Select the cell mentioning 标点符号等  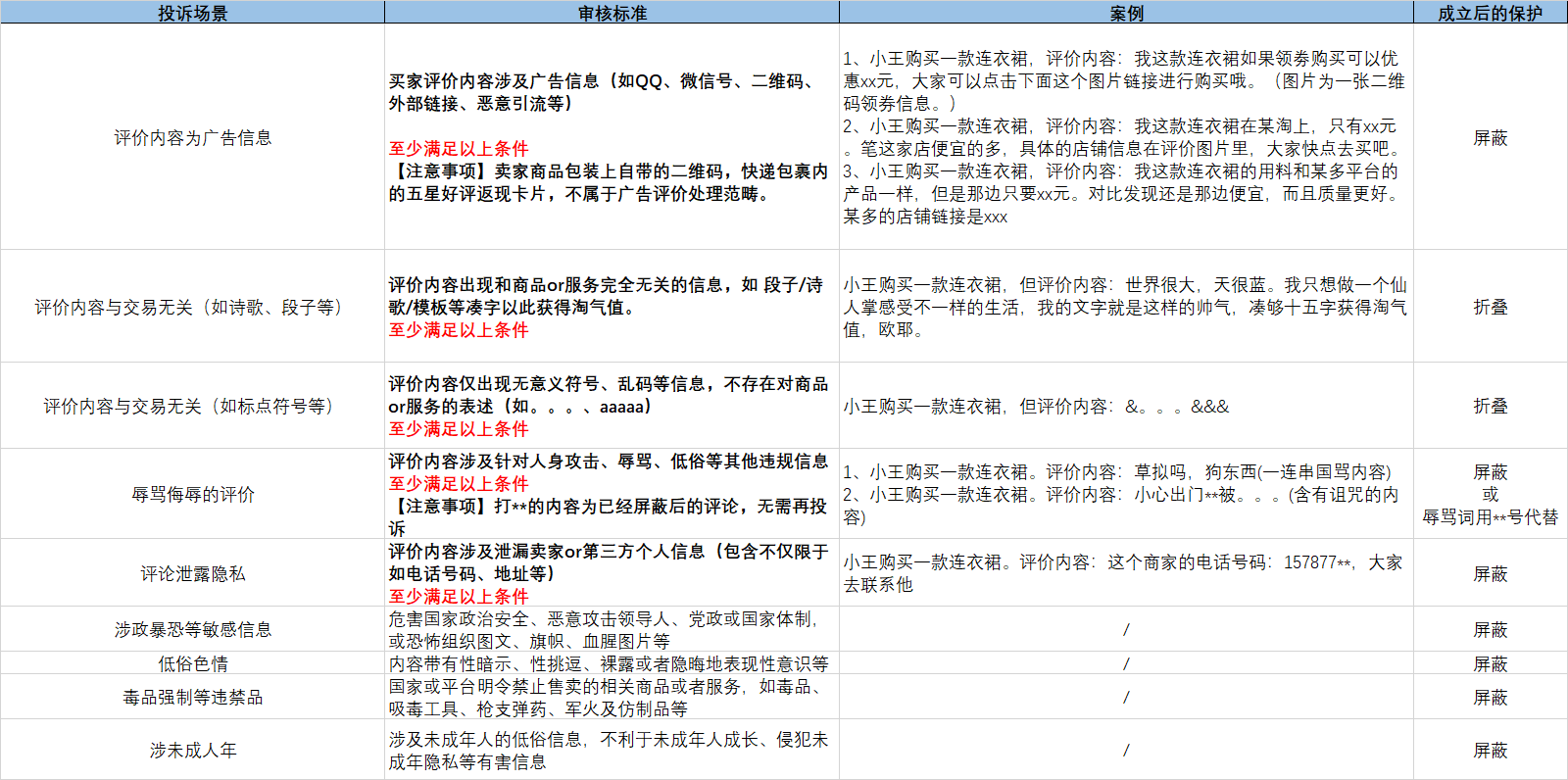point(192,406)
